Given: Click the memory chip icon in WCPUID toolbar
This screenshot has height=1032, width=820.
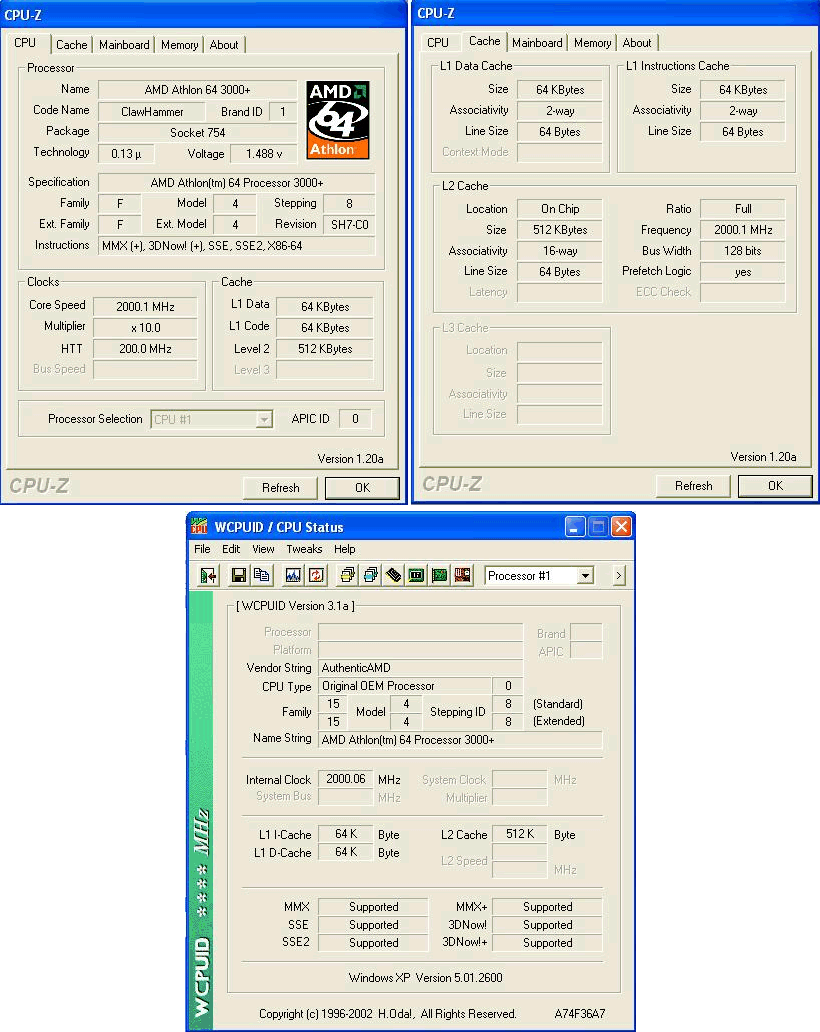Looking at the screenshot, I should (x=393, y=576).
